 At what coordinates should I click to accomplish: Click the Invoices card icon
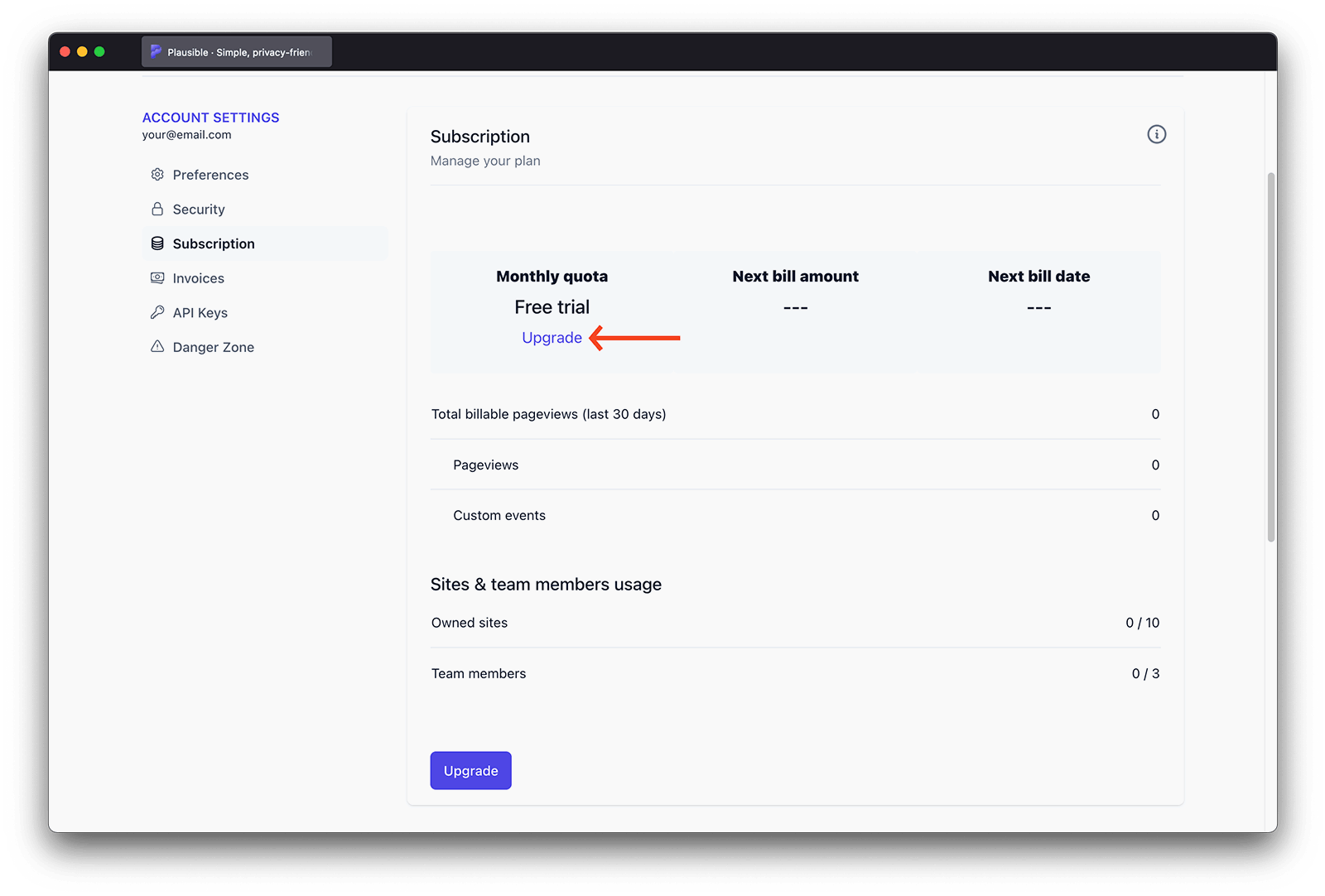[157, 277]
